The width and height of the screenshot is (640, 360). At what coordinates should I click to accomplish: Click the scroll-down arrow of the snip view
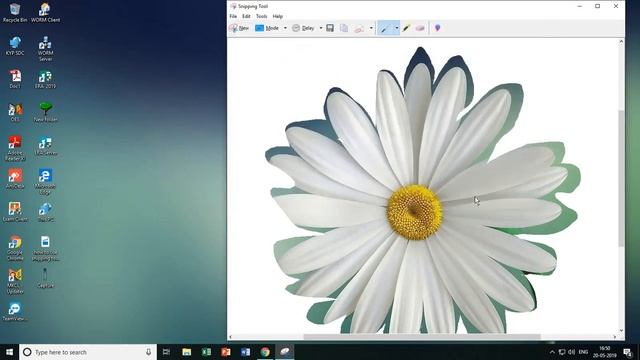click(x=621, y=331)
